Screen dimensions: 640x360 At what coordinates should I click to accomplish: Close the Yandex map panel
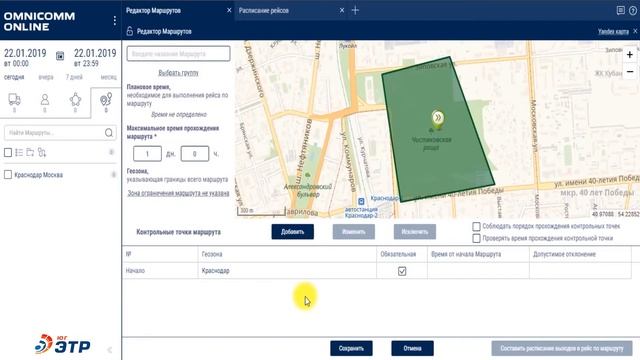point(635,31)
